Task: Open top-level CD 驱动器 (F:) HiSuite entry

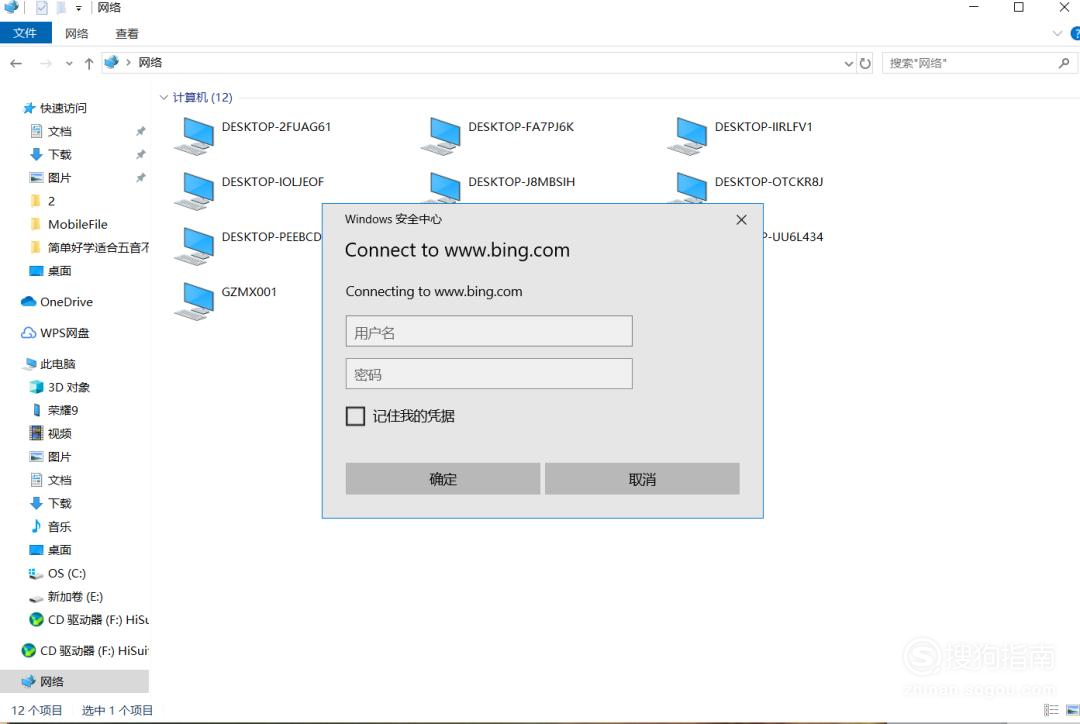Action: 94,651
